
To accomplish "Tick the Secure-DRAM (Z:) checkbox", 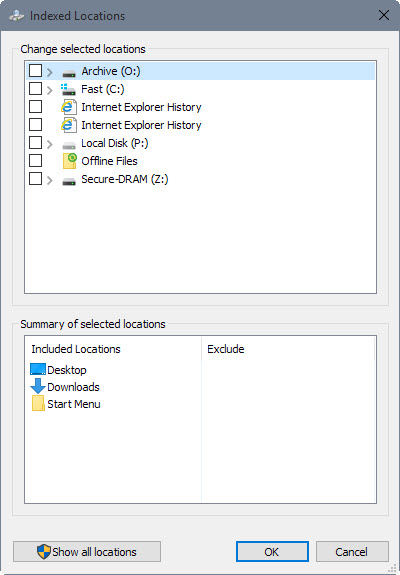I will (35, 179).
